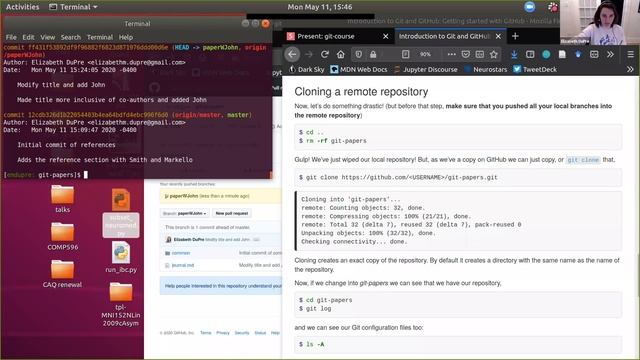Open Terminal app menu in top bar
Image resolution: width=640 pixels, height=360 pixels.
point(73,7)
